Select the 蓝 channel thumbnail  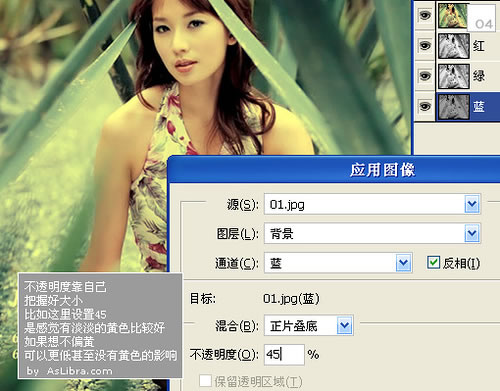pos(453,107)
